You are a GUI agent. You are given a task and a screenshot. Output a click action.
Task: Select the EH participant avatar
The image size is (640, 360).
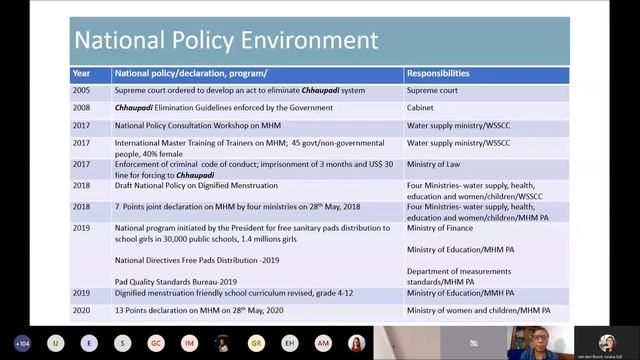click(290, 344)
